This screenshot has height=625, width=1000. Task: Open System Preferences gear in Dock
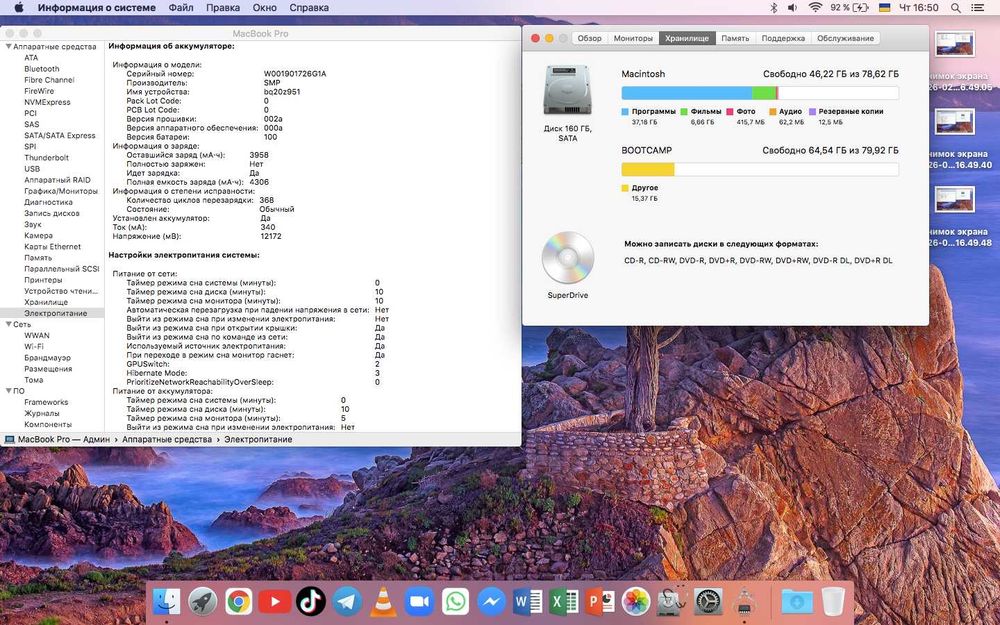click(708, 601)
